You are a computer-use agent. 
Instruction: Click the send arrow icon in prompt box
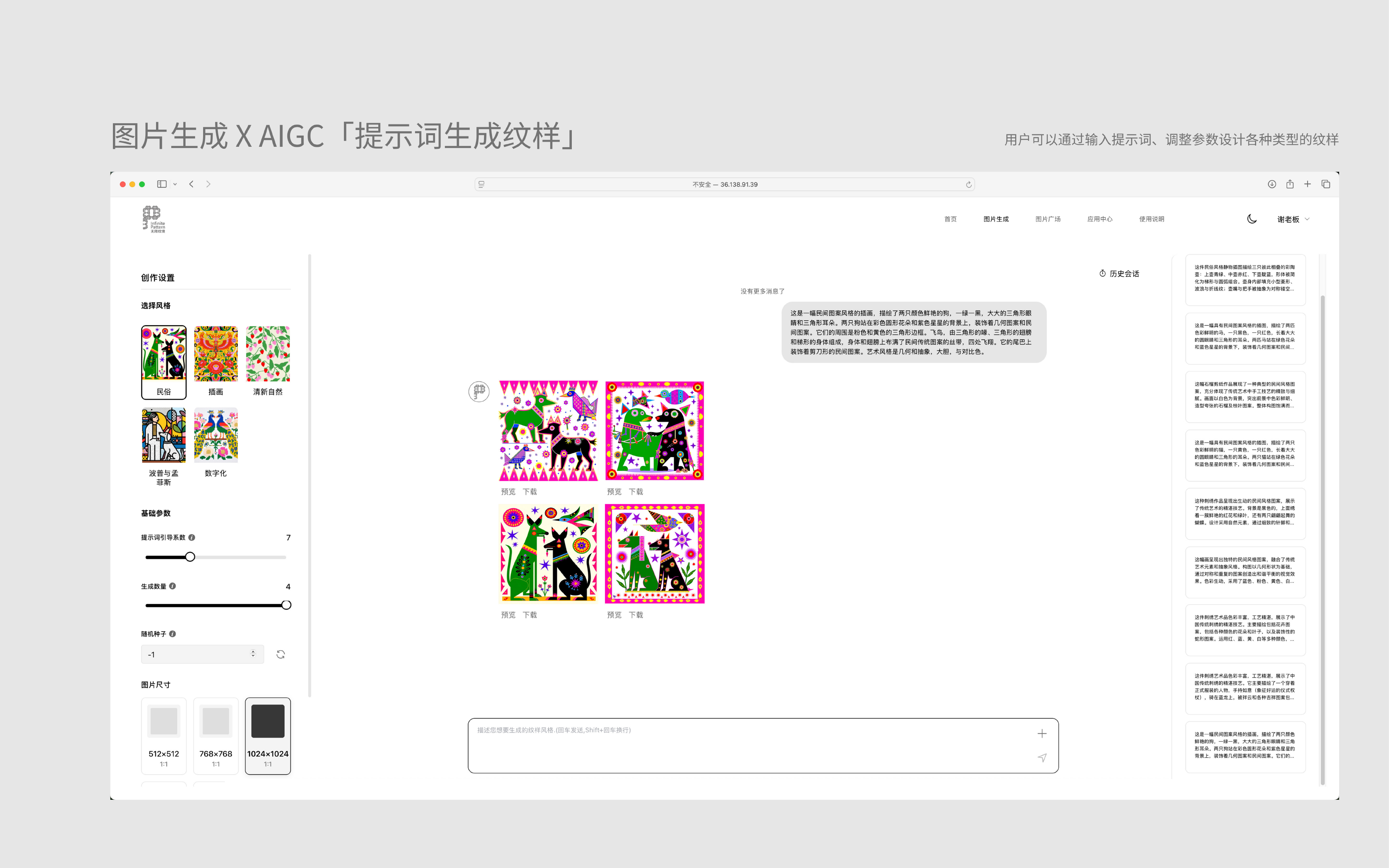[1042, 758]
